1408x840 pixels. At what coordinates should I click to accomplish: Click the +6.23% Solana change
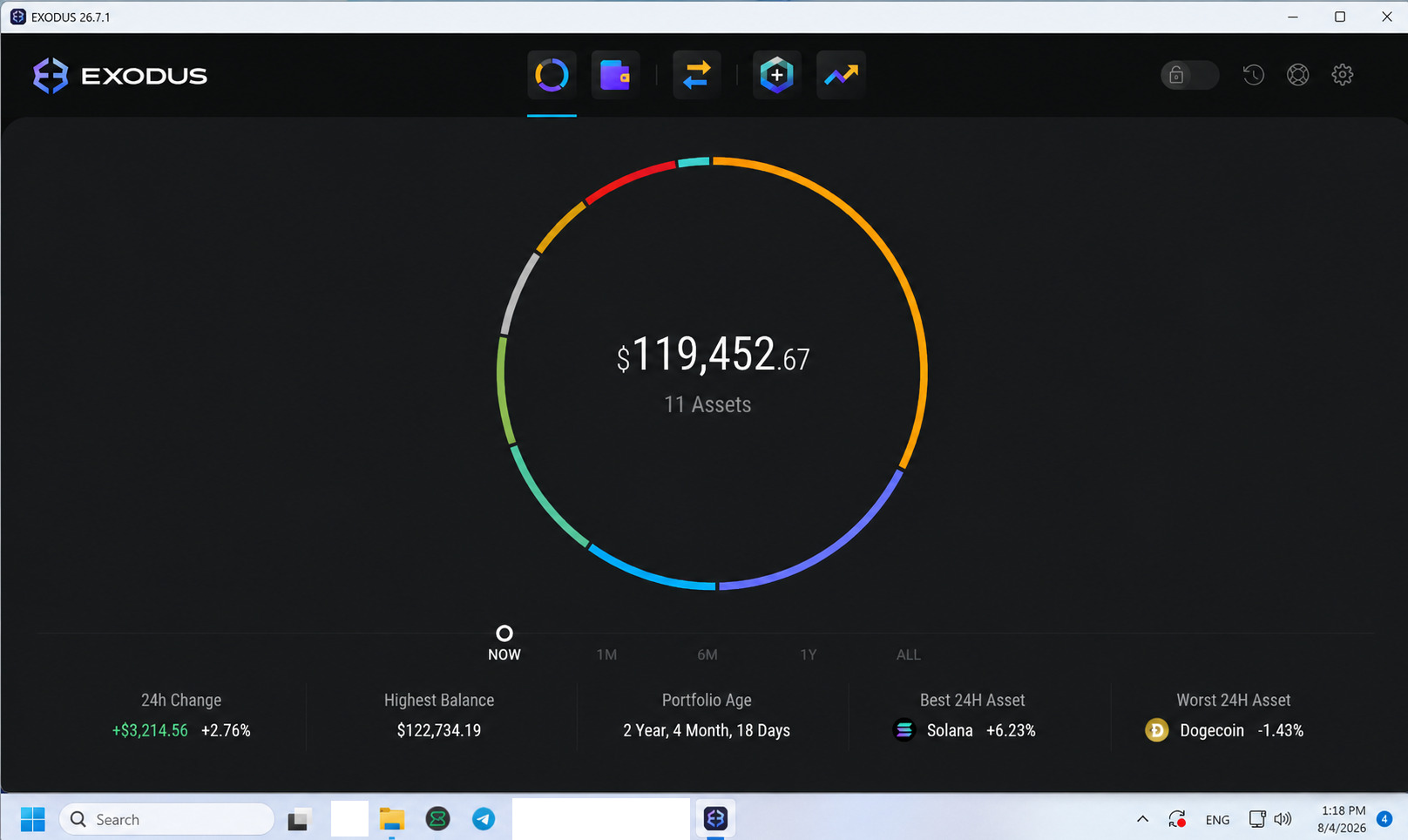pos(1011,730)
